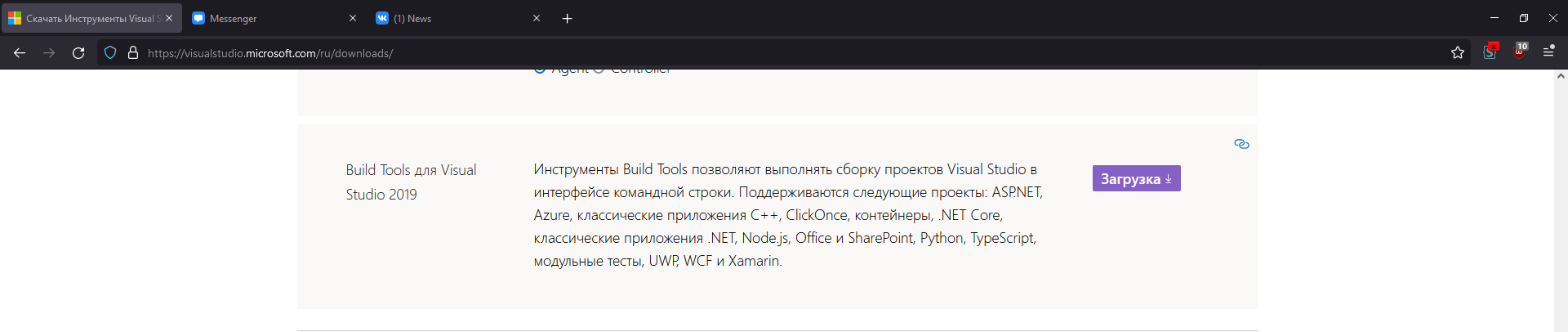Focus the address bar URL field

pos(735,53)
